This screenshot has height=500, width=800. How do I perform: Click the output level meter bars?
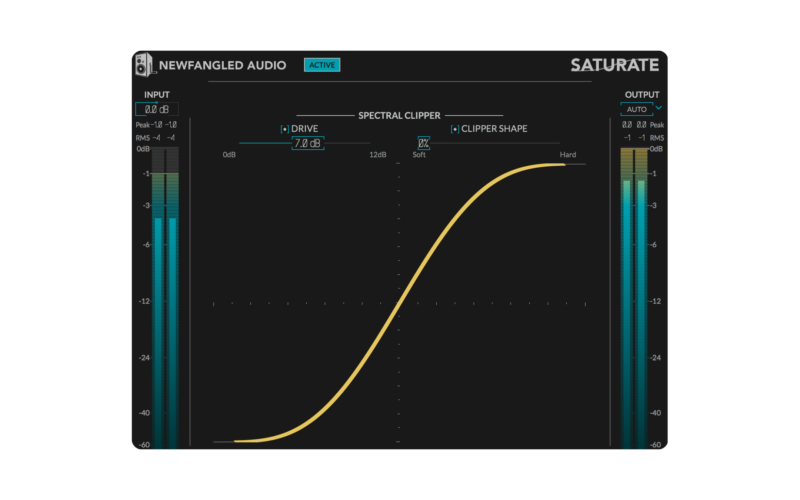coord(634,300)
